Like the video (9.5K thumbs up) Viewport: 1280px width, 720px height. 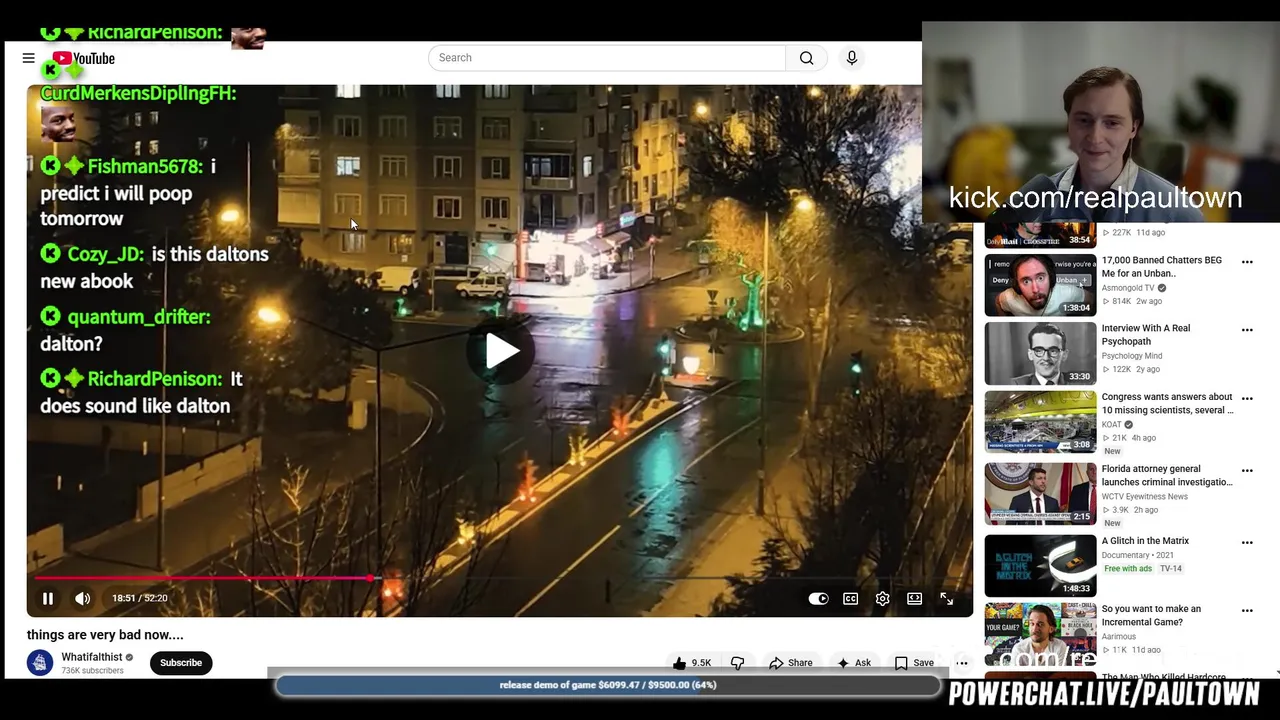click(x=692, y=663)
